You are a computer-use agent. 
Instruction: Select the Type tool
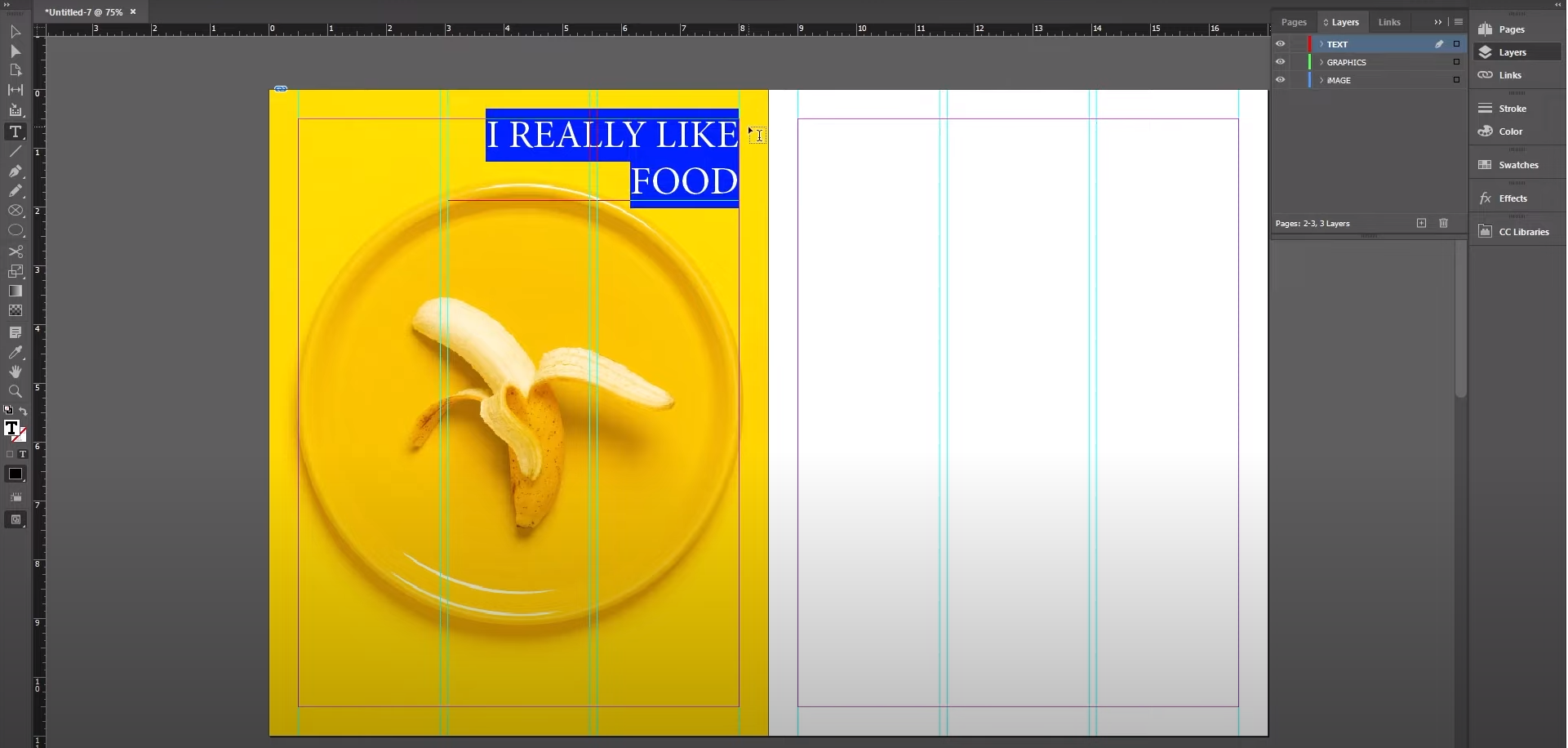click(15, 131)
